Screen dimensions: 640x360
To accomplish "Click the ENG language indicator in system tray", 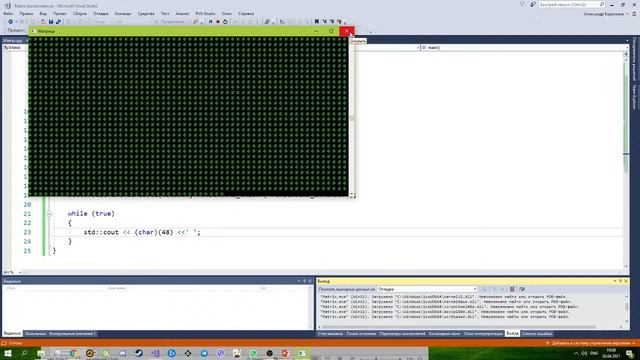I will 594,353.
